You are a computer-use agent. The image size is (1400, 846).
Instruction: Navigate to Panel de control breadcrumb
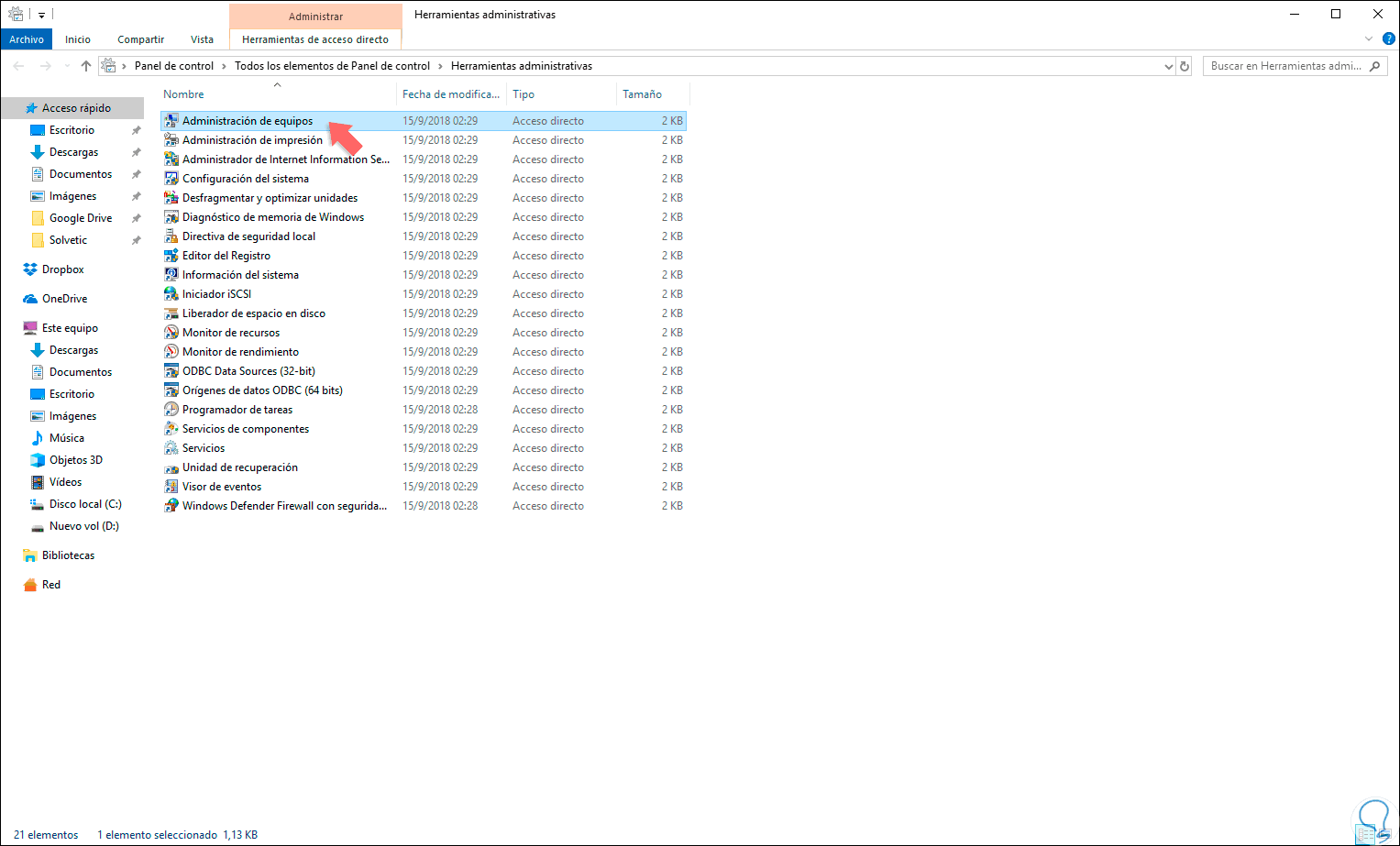coord(174,66)
